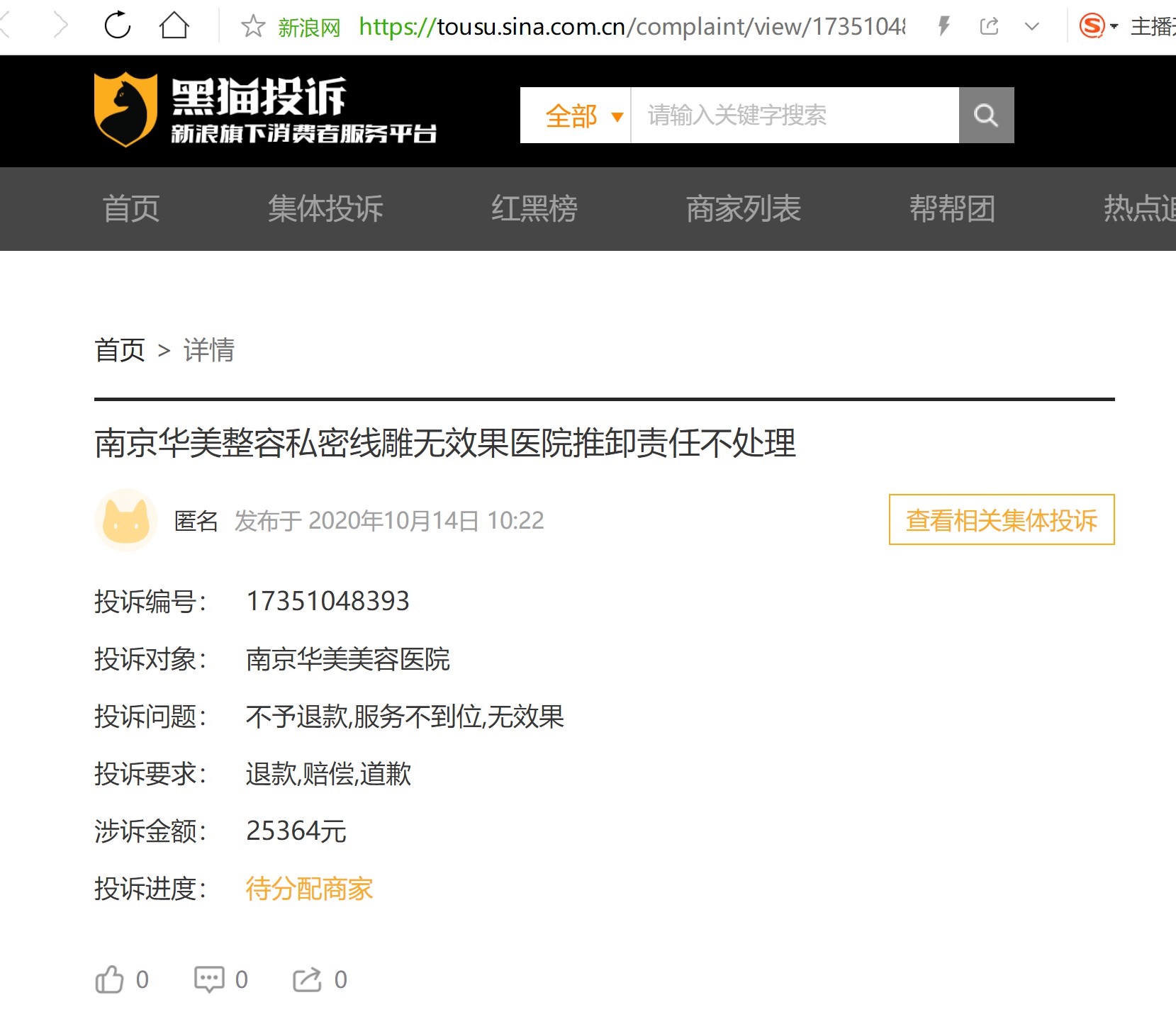Focus the 请输入关键字搜索 search box
This screenshot has height=1034, width=1176.
[795, 116]
